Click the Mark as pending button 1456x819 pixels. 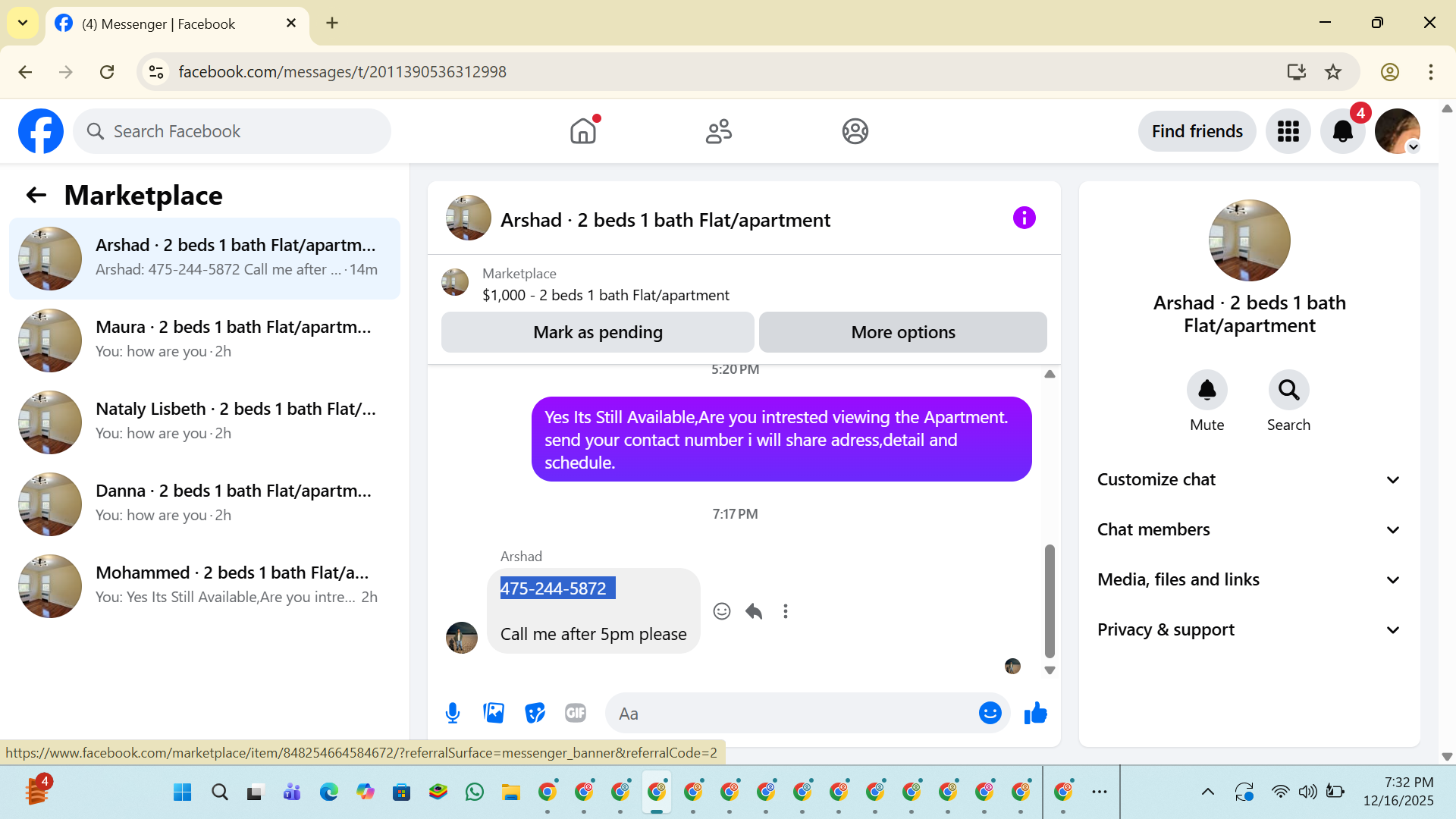pyautogui.click(x=598, y=332)
